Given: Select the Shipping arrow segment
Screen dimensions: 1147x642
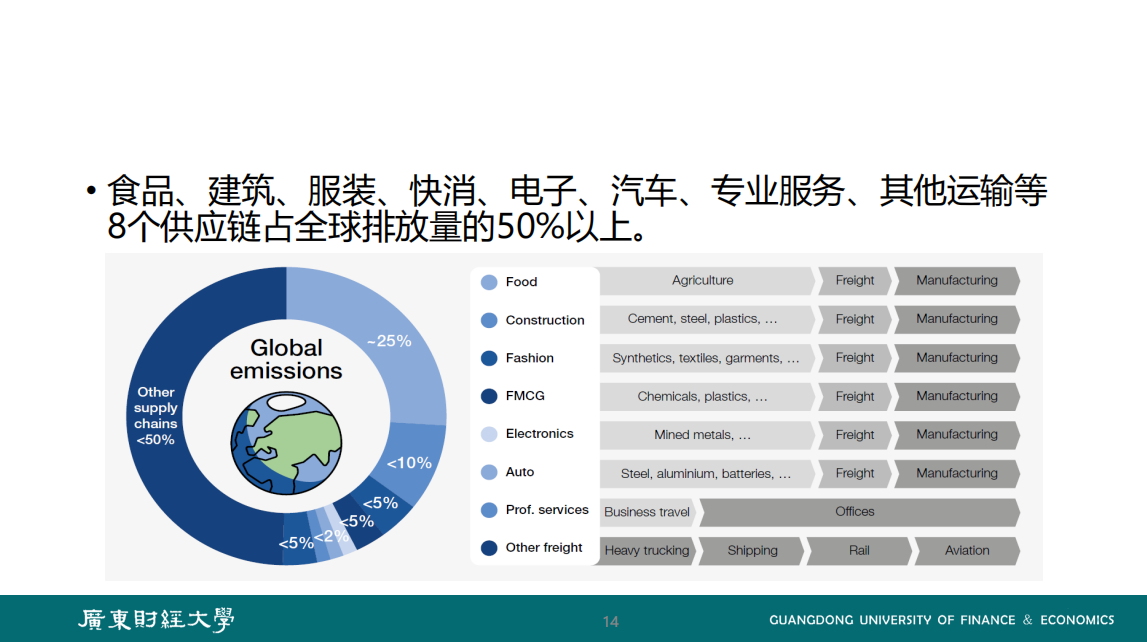Looking at the screenshot, I should coord(752,551).
